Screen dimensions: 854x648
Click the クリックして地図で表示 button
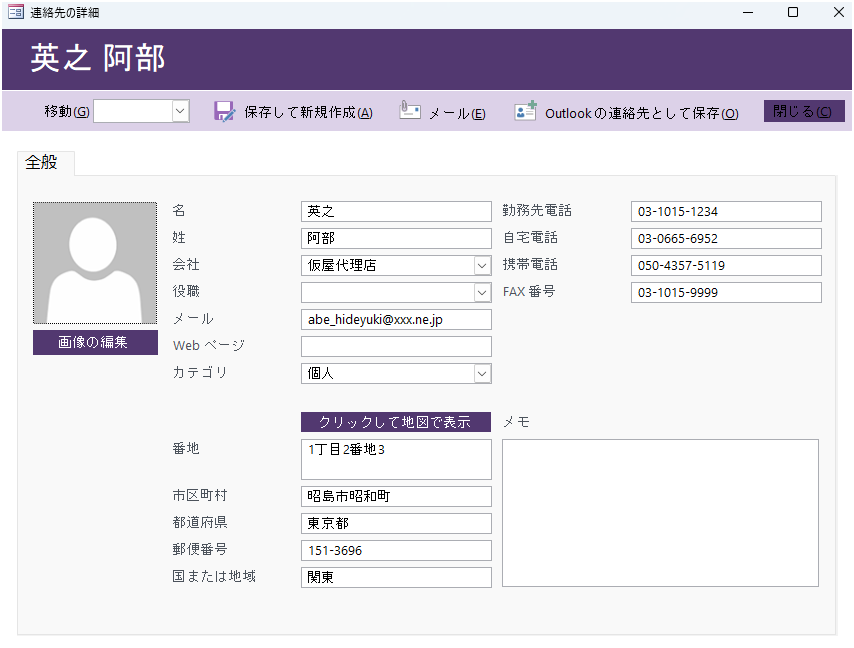(x=395, y=422)
